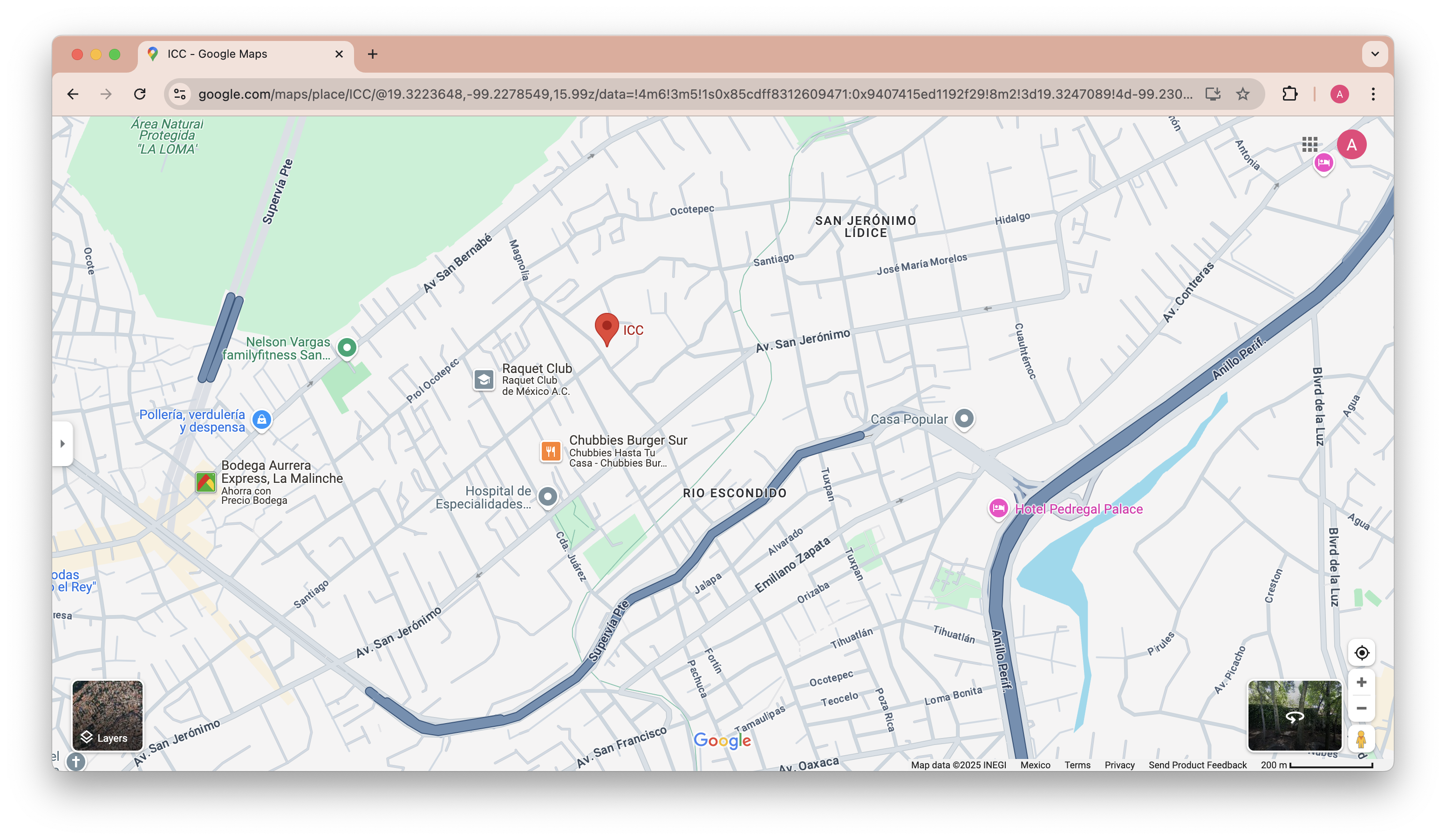
Task: Select the Raquet Club school marker icon
Action: tap(484, 379)
